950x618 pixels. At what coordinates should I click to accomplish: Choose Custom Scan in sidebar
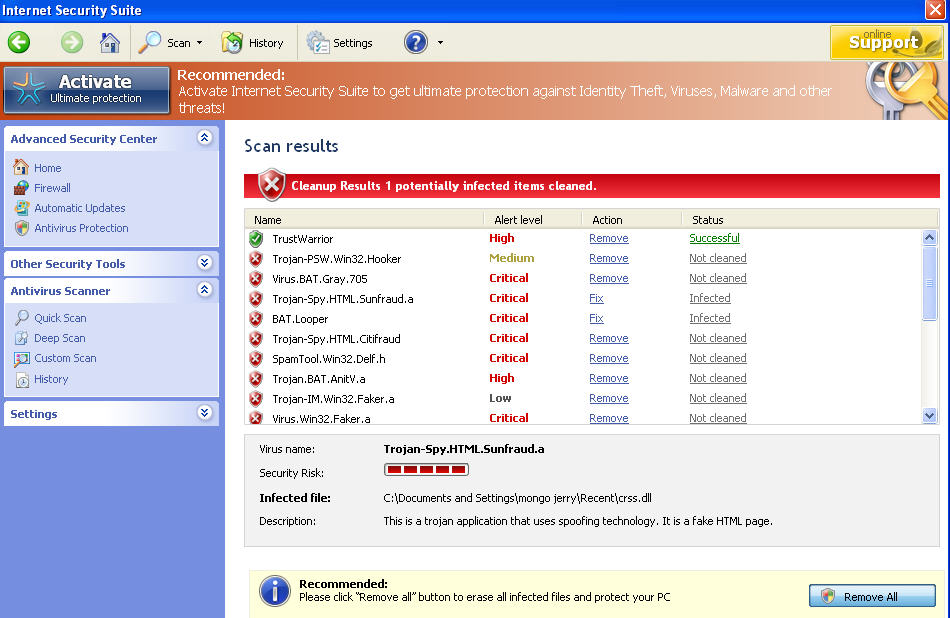click(x=65, y=358)
